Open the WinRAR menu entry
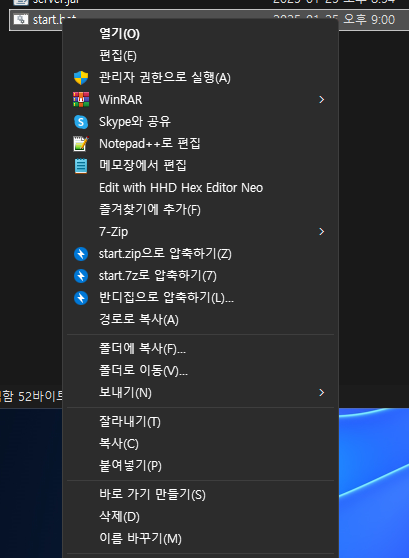 tap(200, 100)
